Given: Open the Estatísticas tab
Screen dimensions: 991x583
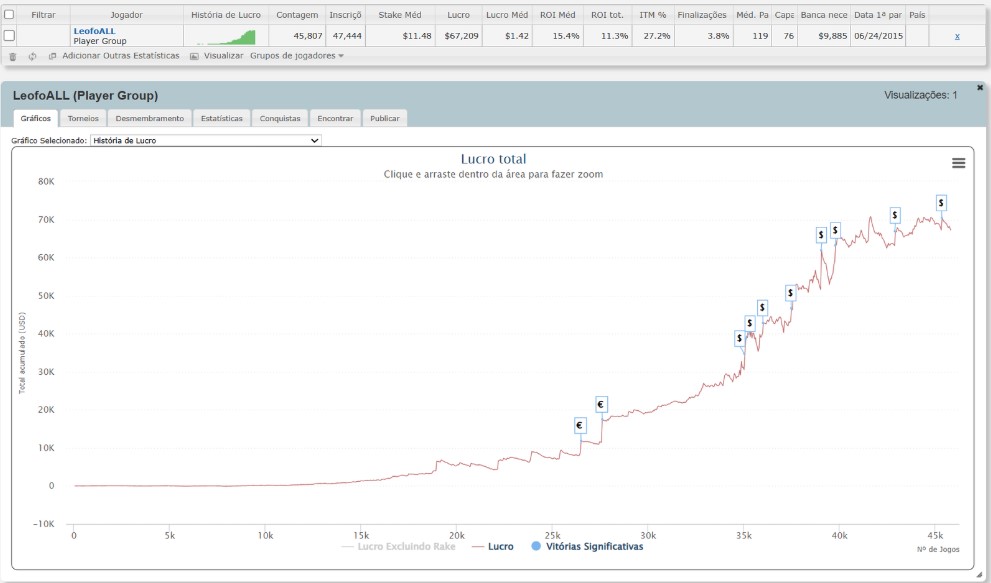Looking at the screenshot, I should 221,118.
